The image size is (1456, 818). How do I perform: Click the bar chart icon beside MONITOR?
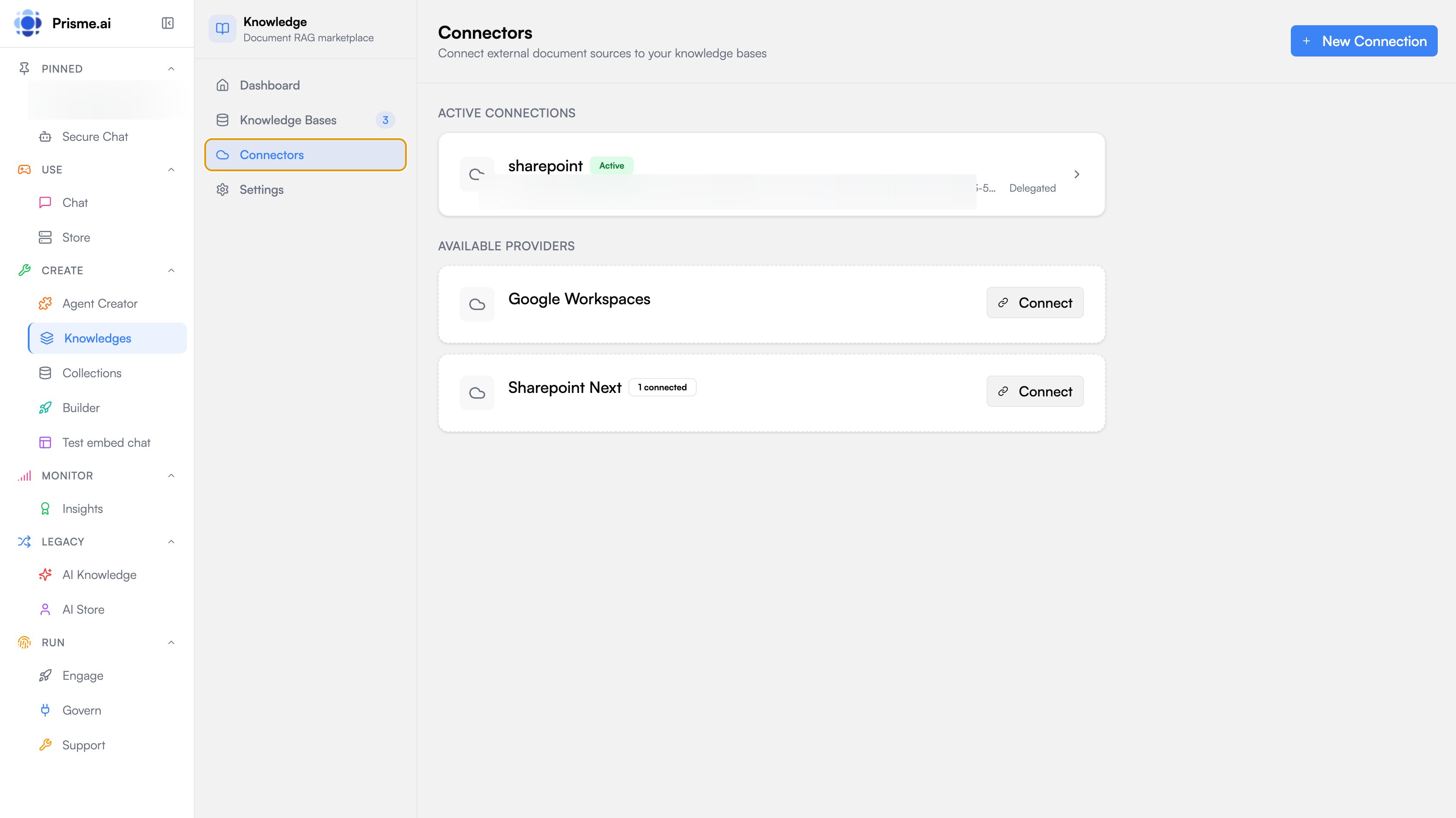pyautogui.click(x=24, y=476)
